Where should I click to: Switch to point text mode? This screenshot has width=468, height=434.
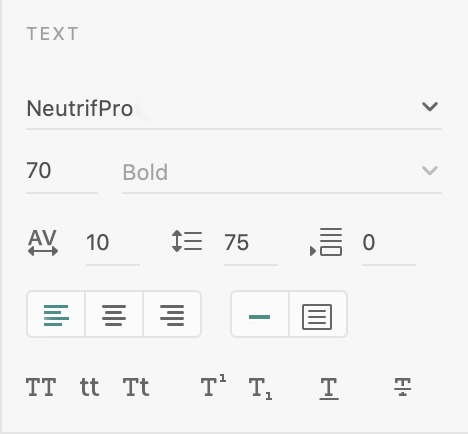(x=260, y=314)
